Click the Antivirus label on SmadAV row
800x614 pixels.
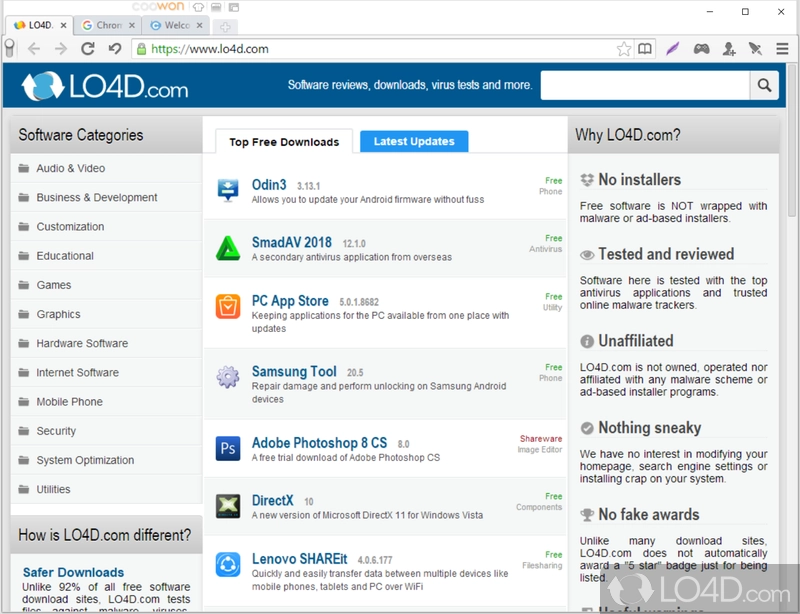pos(545,249)
